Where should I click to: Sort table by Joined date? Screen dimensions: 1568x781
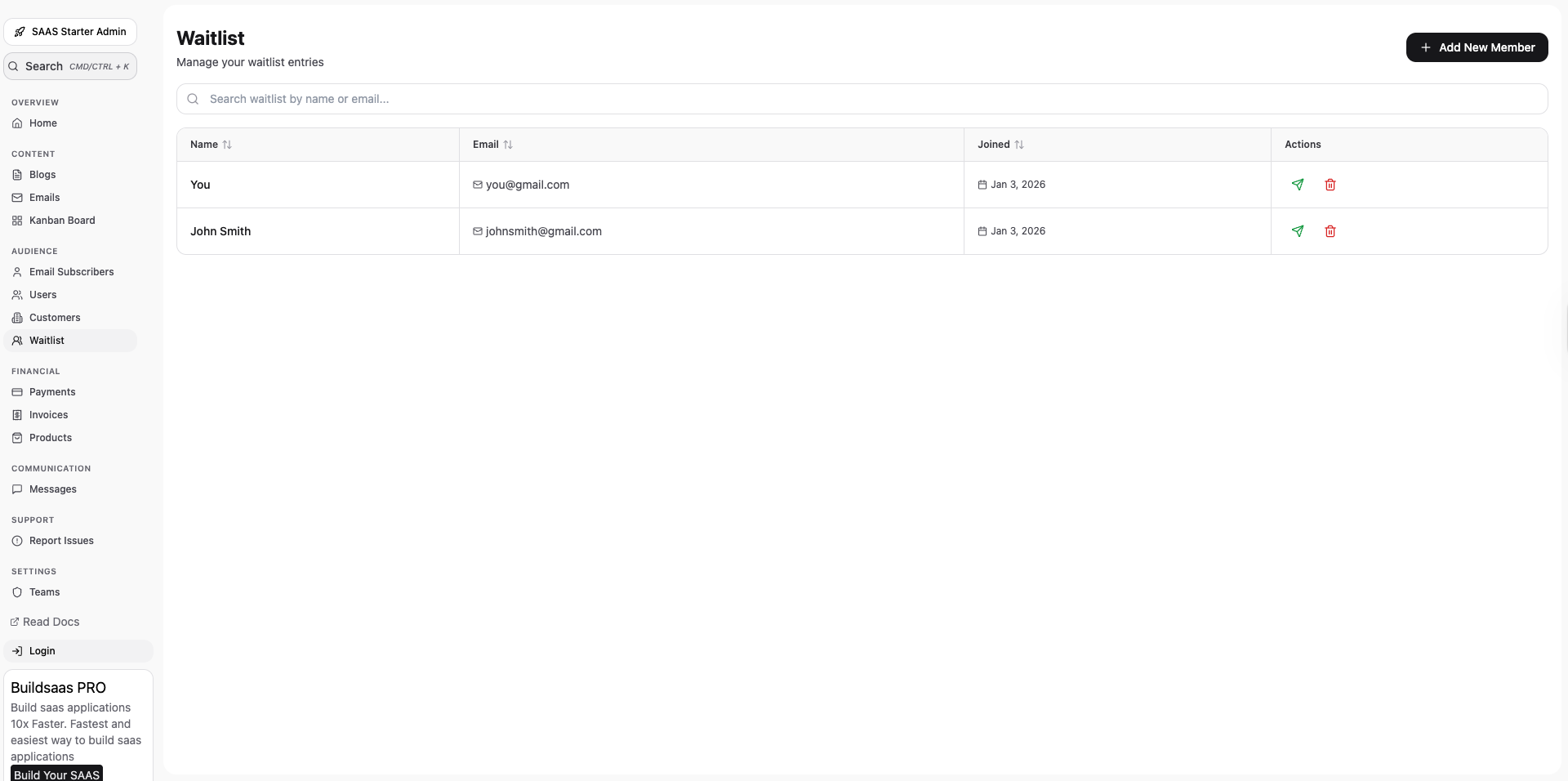tap(1019, 145)
